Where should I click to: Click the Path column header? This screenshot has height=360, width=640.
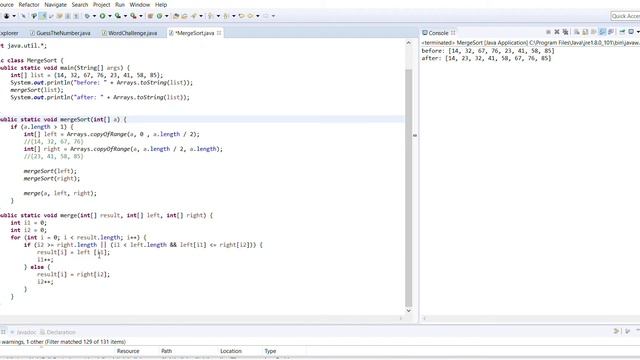coord(167,351)
